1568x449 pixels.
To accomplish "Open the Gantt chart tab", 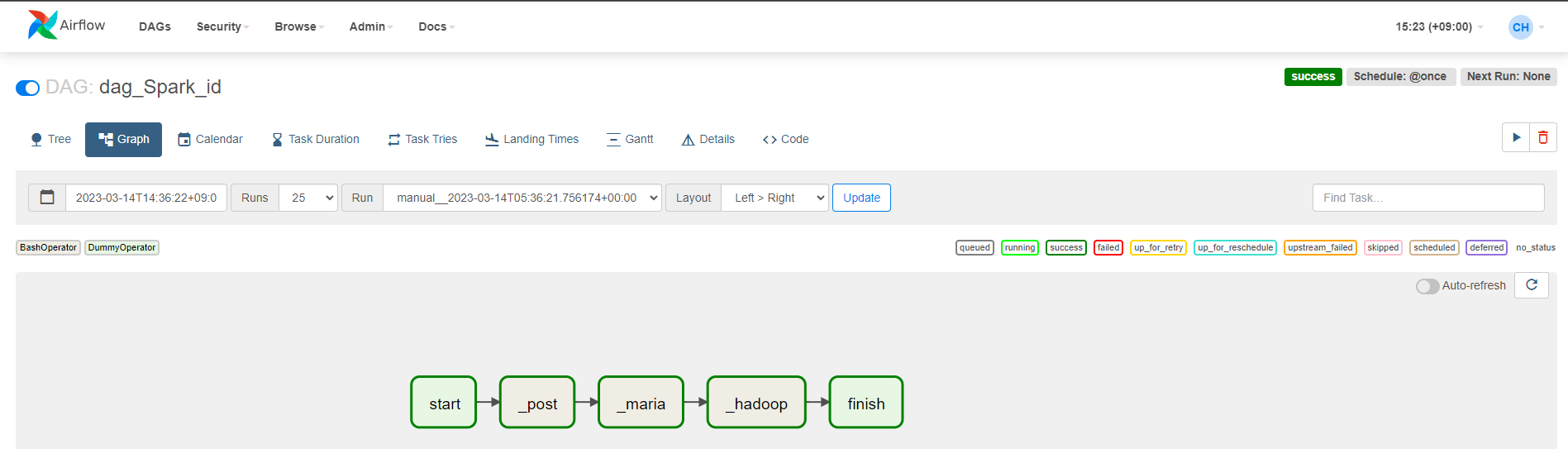I will pyautogui.click(x=630, y=139).
